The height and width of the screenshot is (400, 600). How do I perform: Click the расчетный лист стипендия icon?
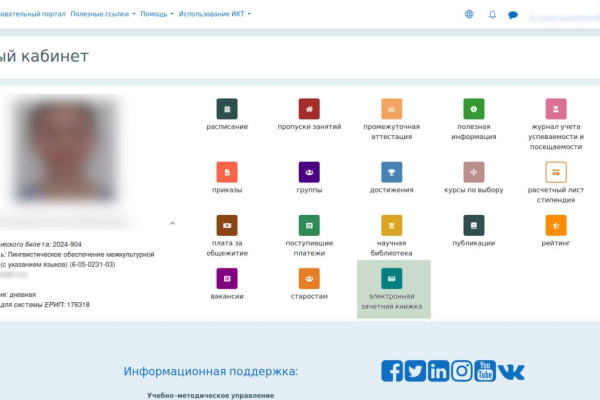[555, 172]
